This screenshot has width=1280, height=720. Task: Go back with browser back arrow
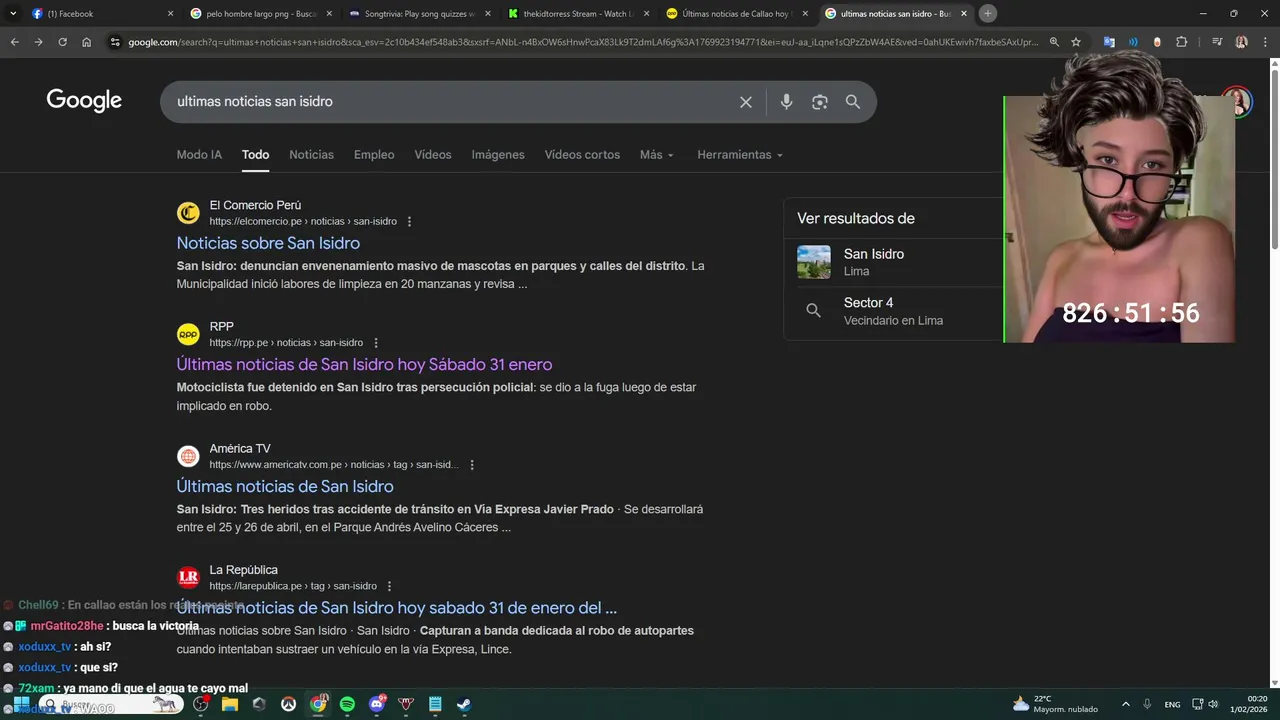(14, 42)
